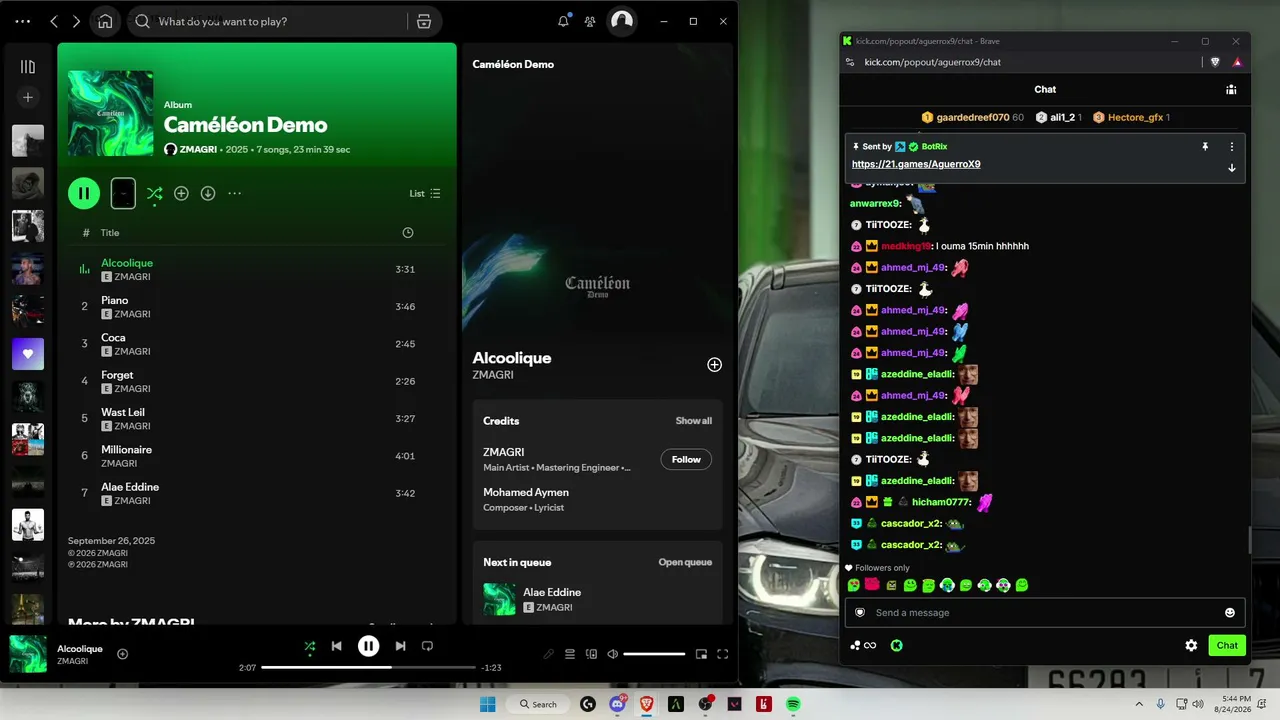Open Windows Start menu
This screenshot has width=1280, height=720.
[487, 704]
